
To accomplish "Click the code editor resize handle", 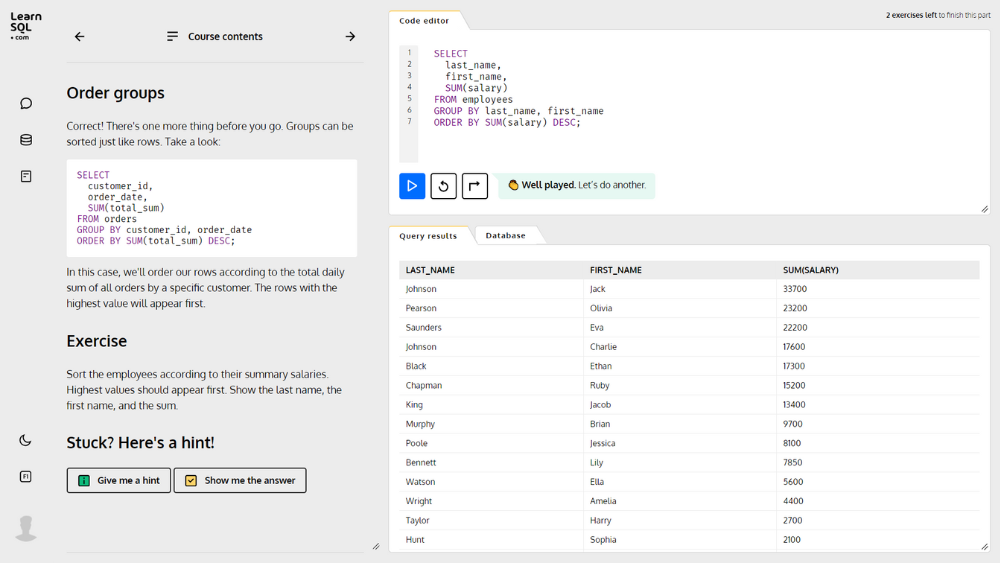I will 985,209.
